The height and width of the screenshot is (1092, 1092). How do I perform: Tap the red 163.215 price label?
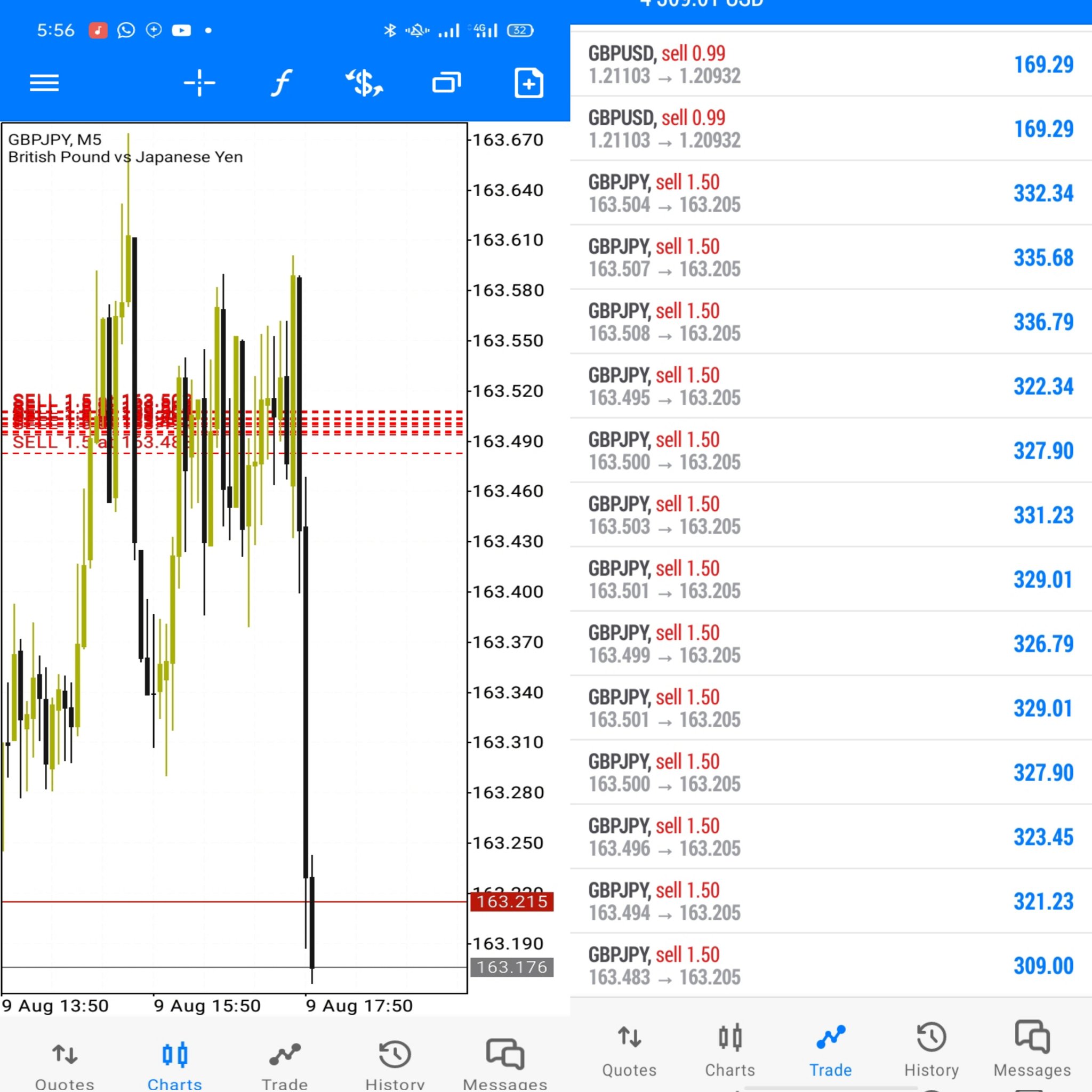click(511, 902)
